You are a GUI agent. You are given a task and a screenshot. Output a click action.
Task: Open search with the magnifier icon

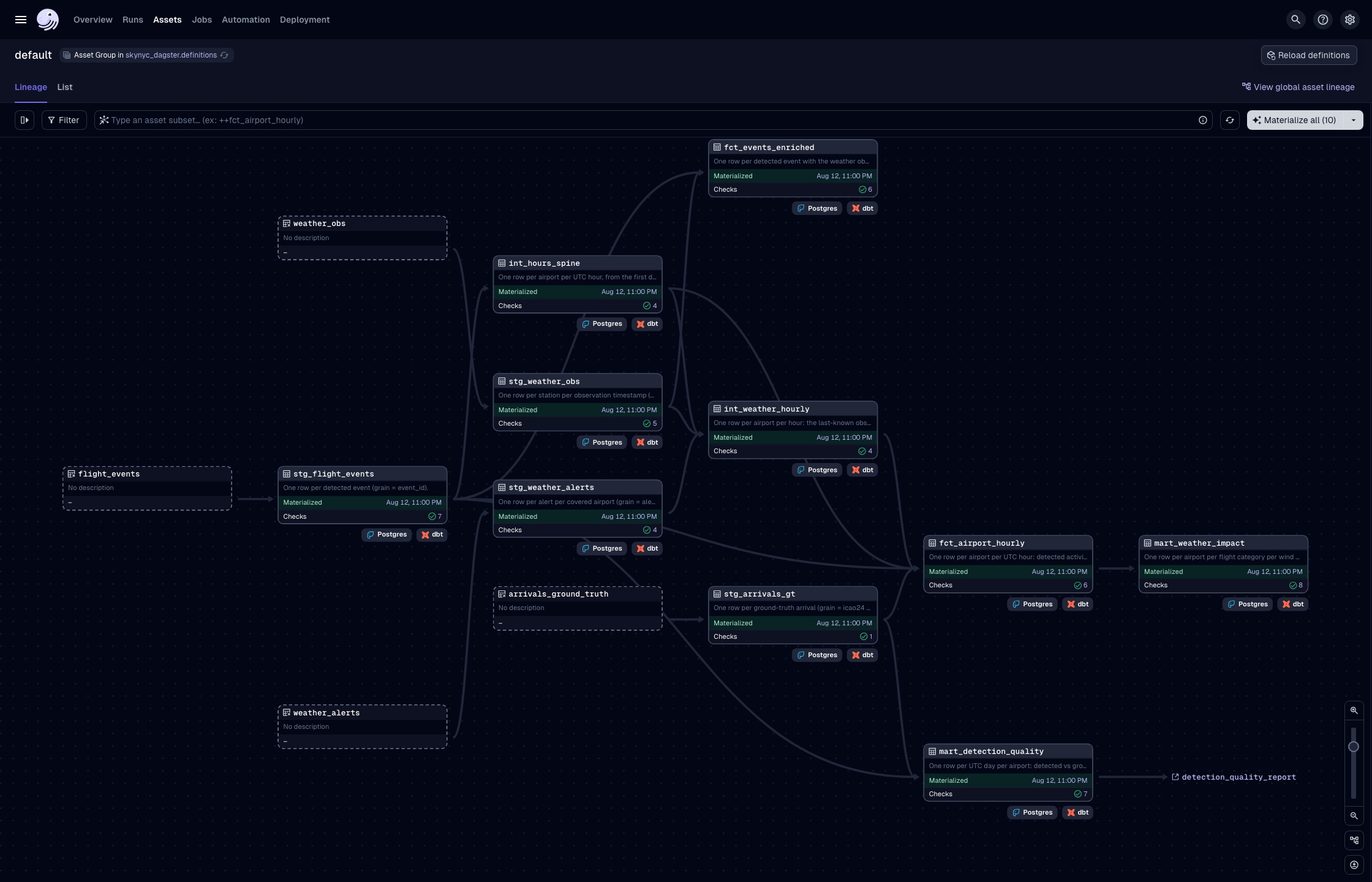1295,20
